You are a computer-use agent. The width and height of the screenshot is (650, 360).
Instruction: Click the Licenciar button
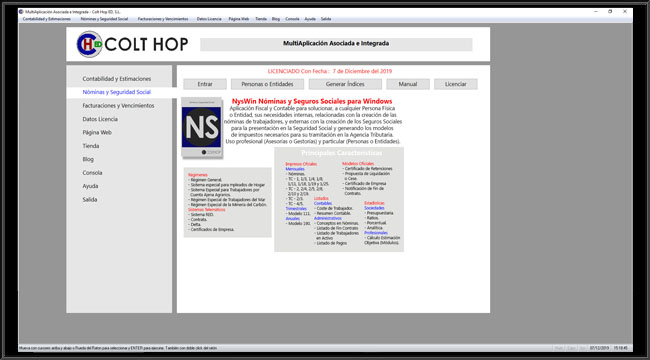click(456, 84)
